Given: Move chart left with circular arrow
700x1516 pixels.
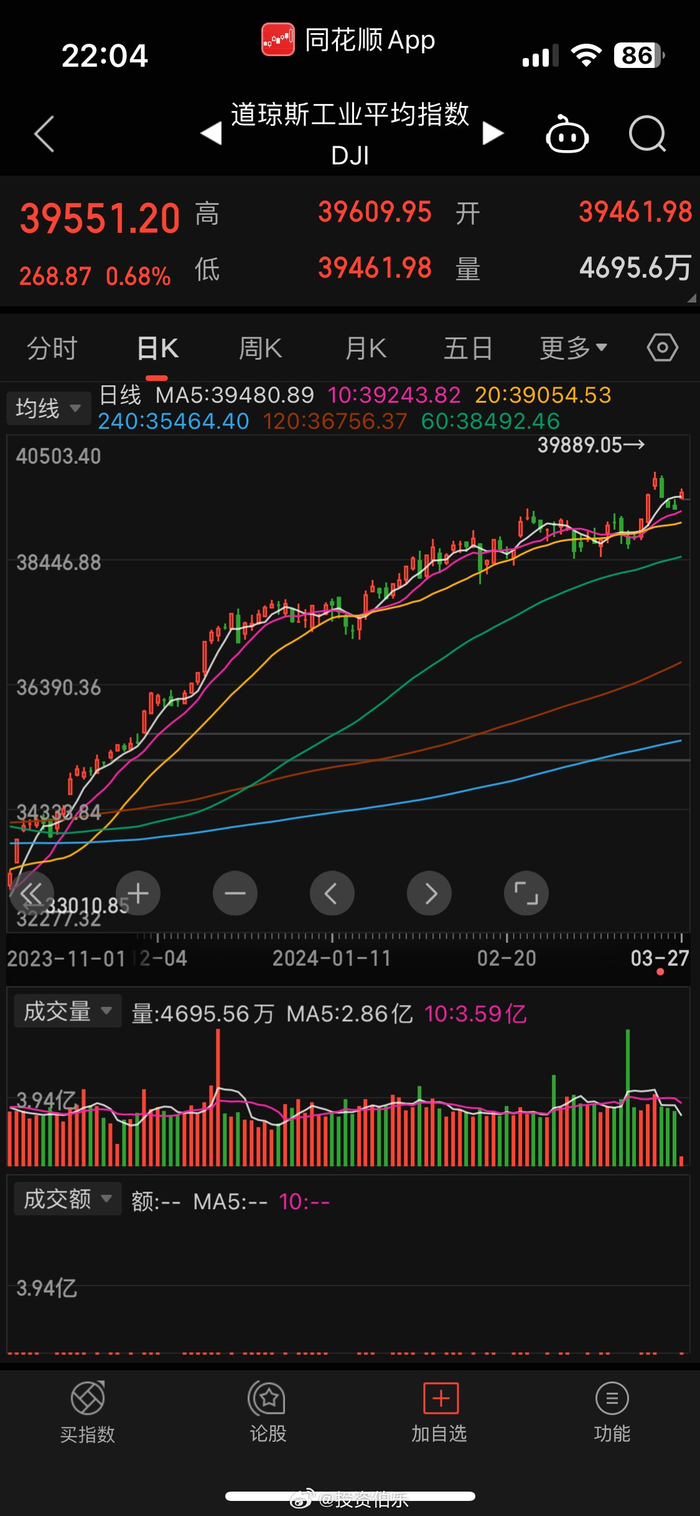Looking at the screenshot, I should [x=332, y=893].
